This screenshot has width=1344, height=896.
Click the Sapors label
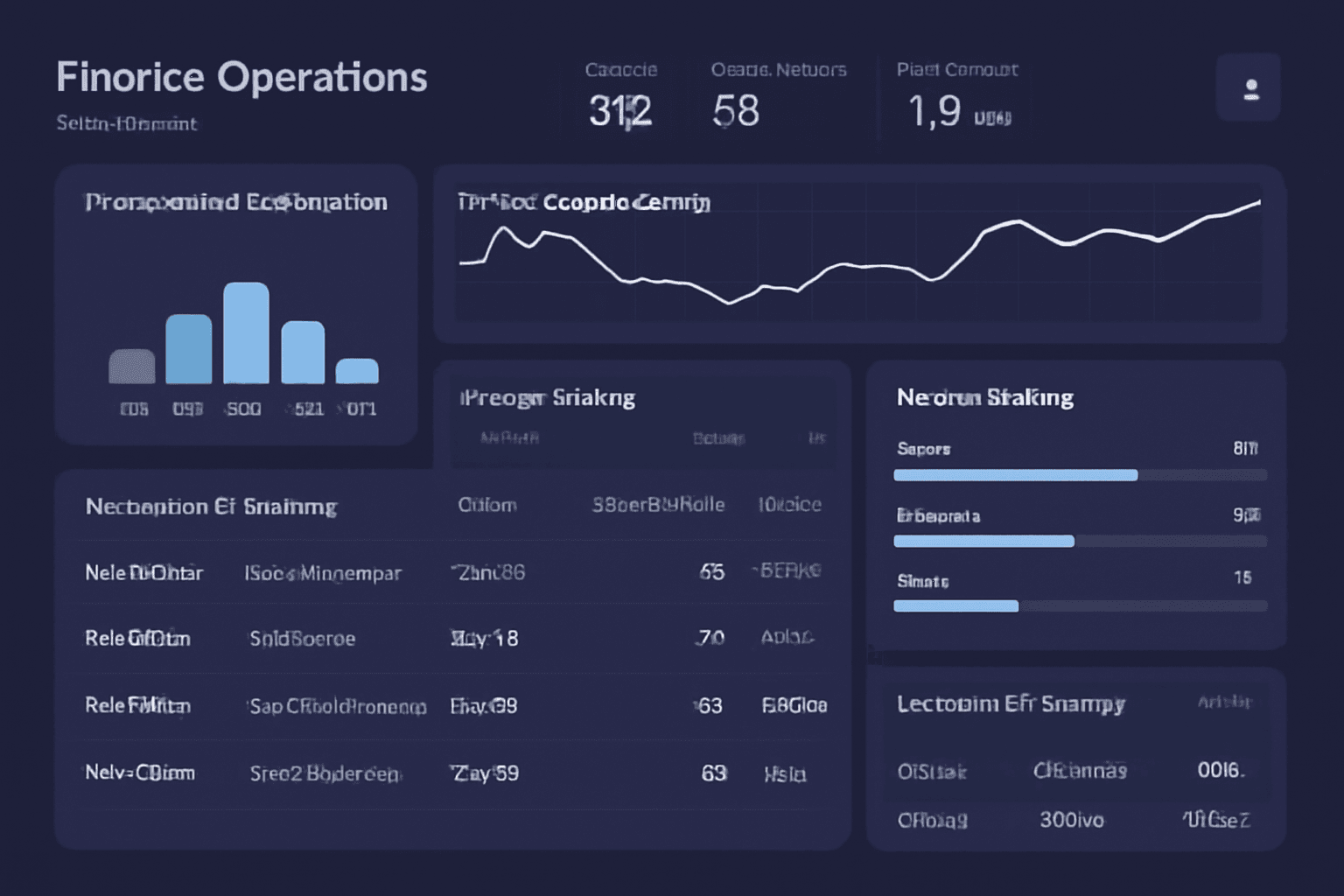pyautogui.click(x=923, y=449)
